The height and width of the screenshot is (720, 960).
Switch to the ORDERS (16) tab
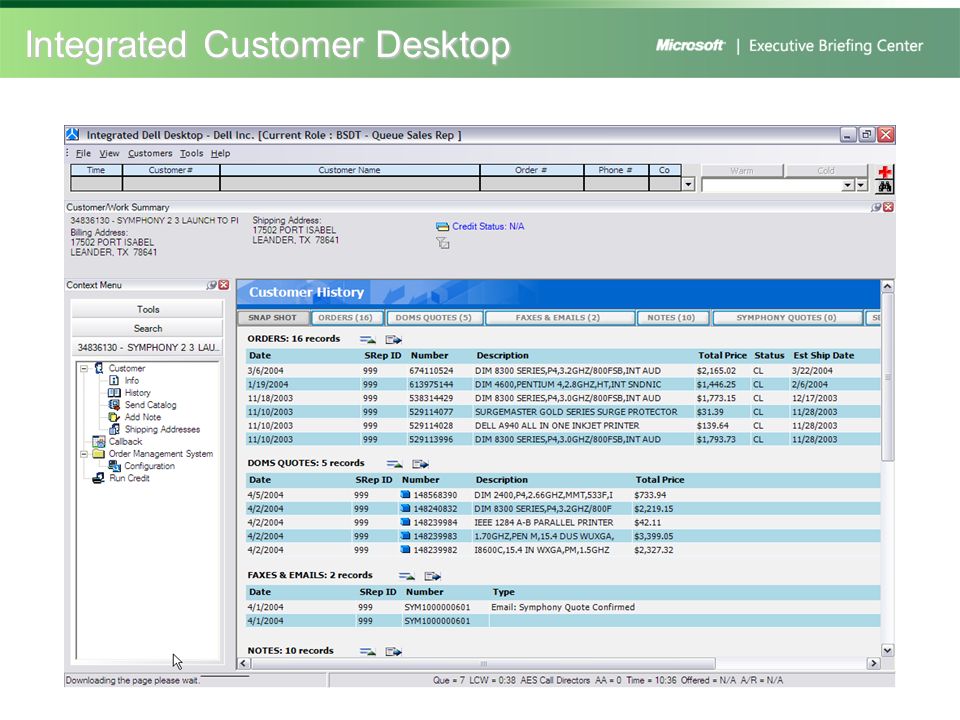346,318
